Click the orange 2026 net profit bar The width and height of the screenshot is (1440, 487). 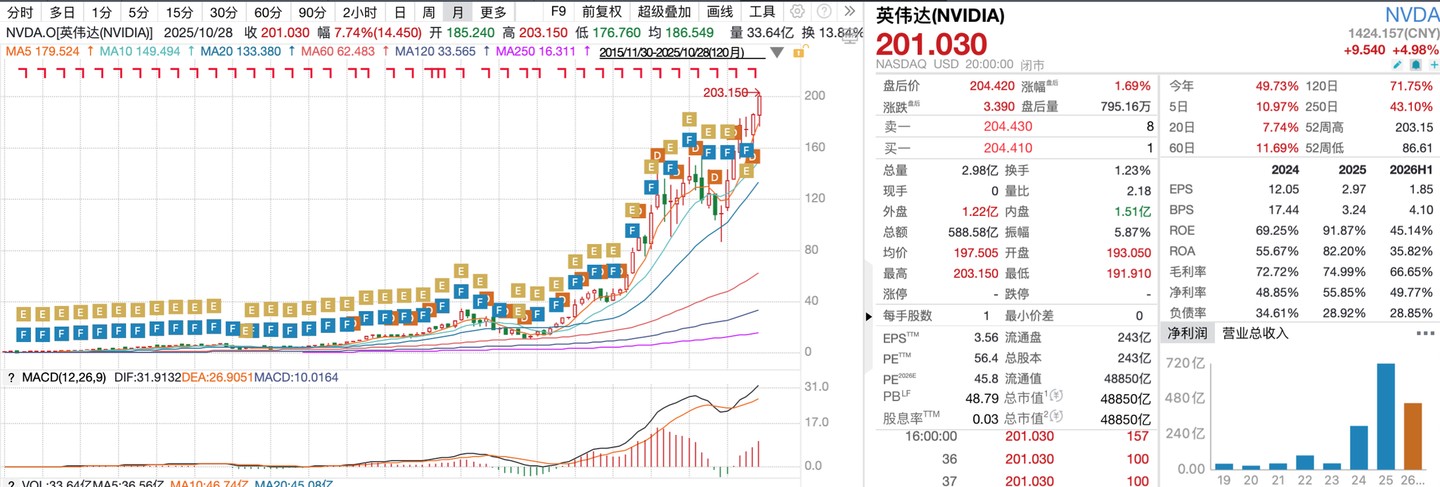click(x=1413, y=436)
